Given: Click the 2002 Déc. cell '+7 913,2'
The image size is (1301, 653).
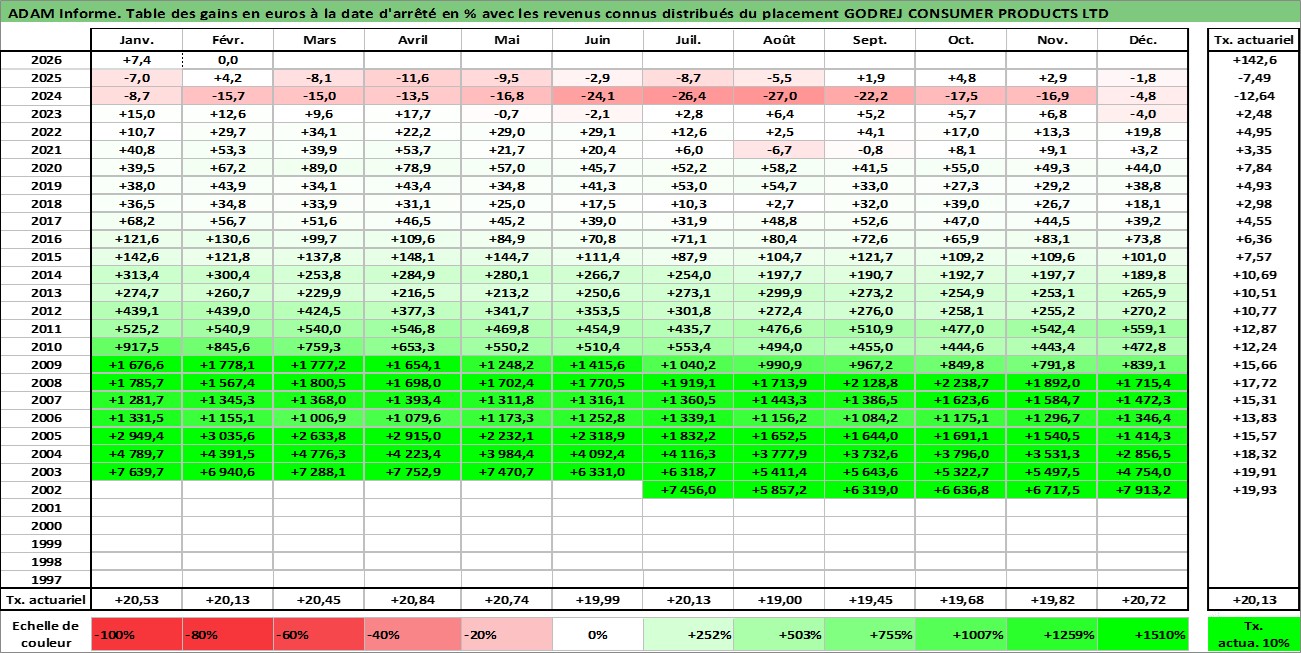Looking at the screenshot, I should click(x=1143, y=490).
